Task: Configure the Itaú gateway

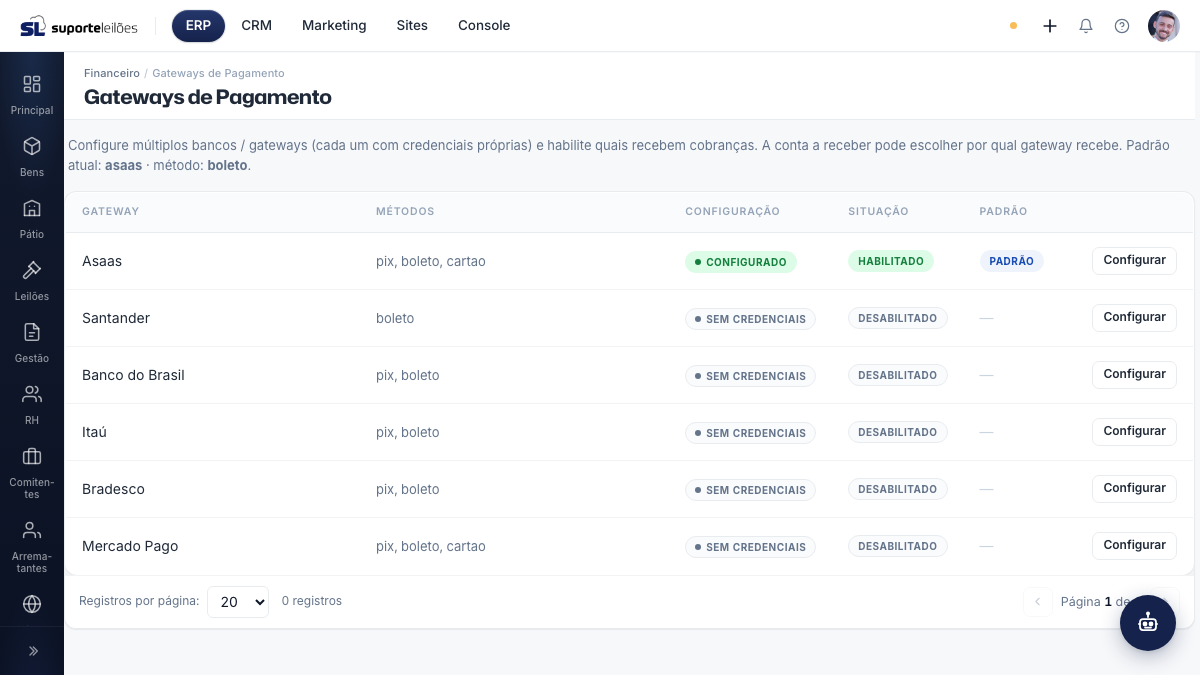Action: tap(1134, 431)
